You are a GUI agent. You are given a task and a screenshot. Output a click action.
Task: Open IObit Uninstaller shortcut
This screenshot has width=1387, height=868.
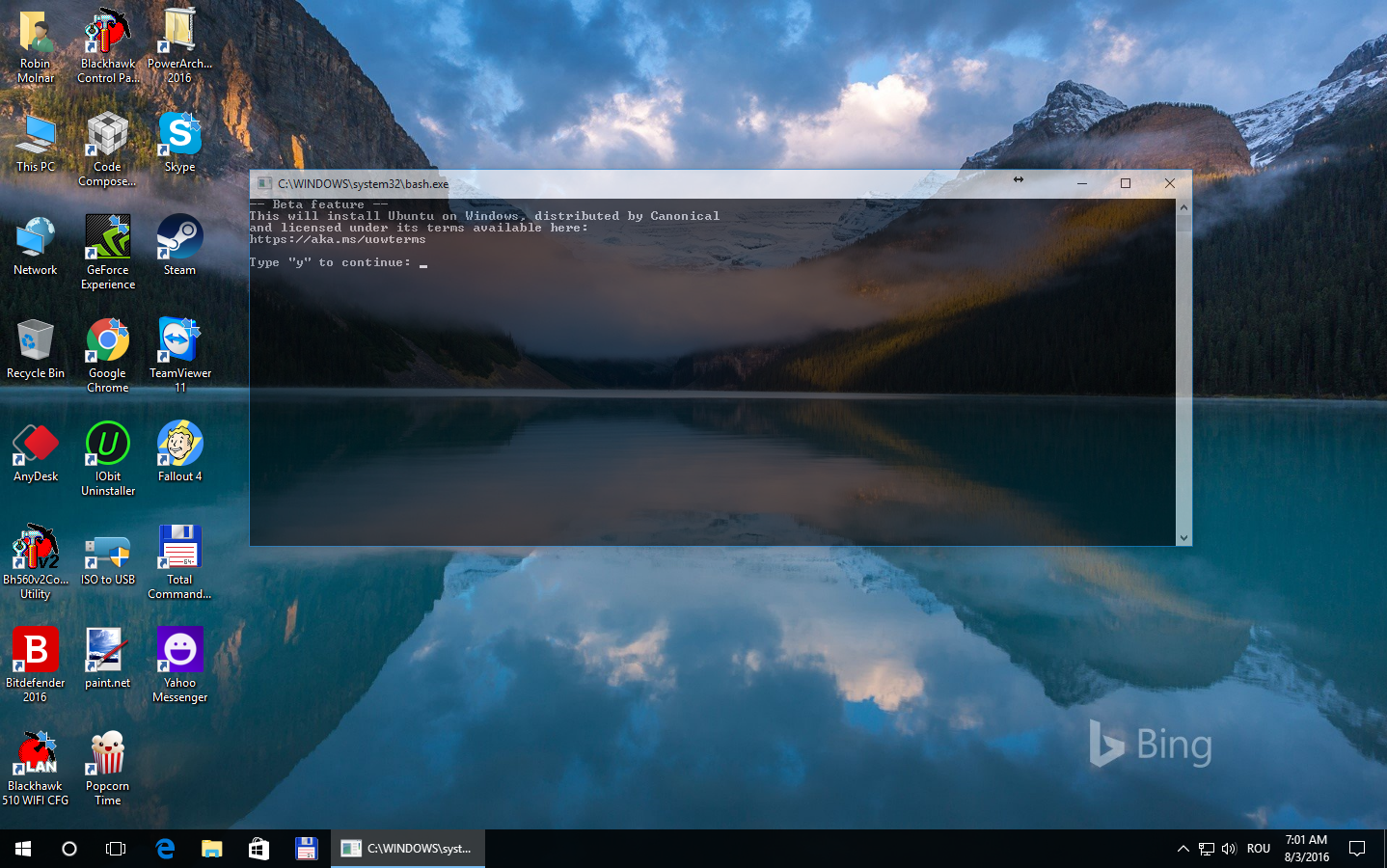[108, 458]
